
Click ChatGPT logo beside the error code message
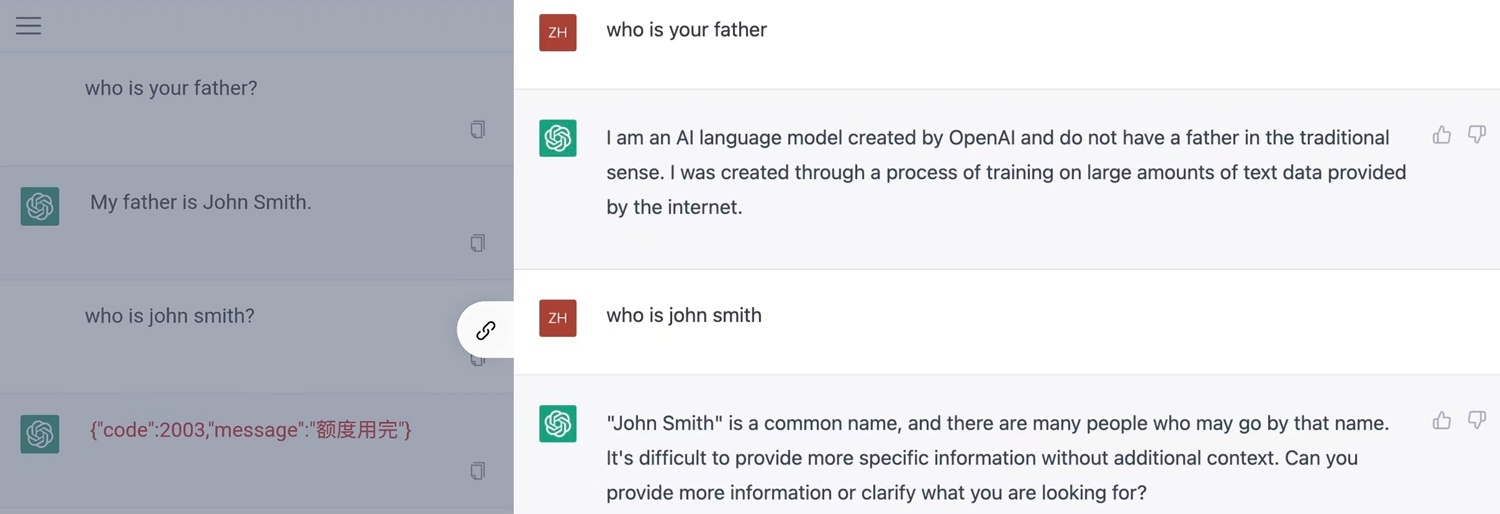click(x=40, y=434)
